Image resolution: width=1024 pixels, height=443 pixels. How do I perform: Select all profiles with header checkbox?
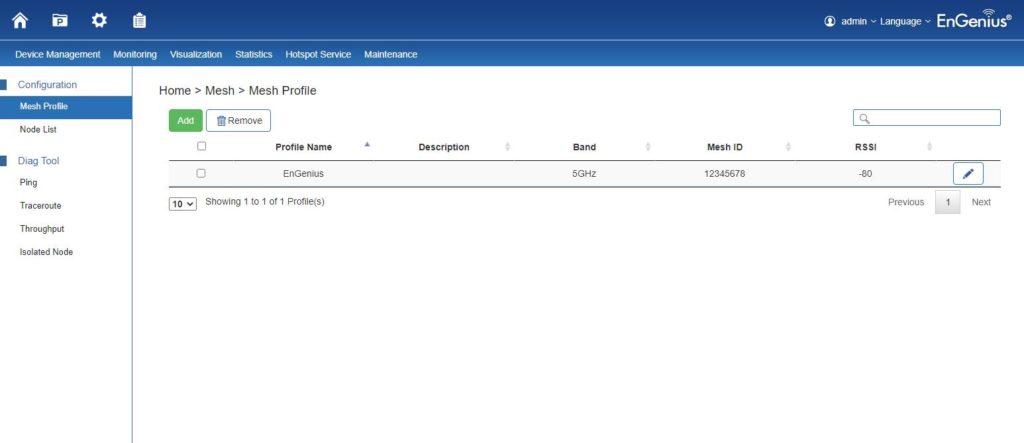tap(201, 146)
